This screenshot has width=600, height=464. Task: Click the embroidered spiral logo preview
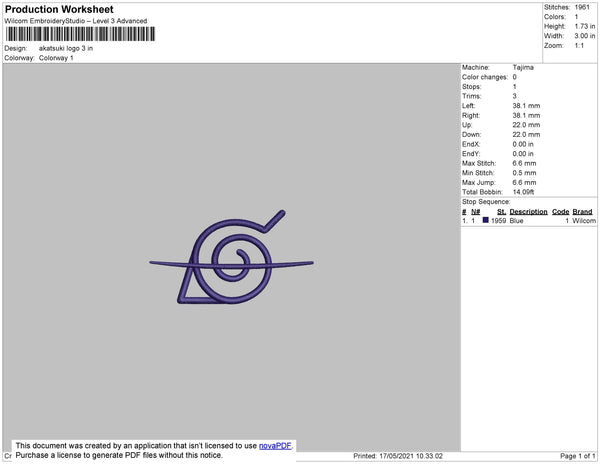tap(231, 257)
